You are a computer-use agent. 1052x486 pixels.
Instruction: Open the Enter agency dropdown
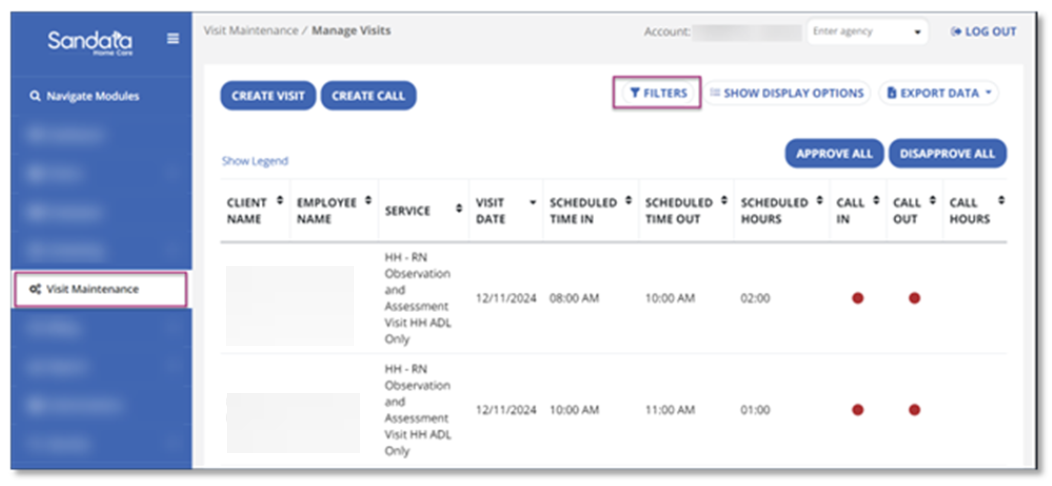point(867,32)
